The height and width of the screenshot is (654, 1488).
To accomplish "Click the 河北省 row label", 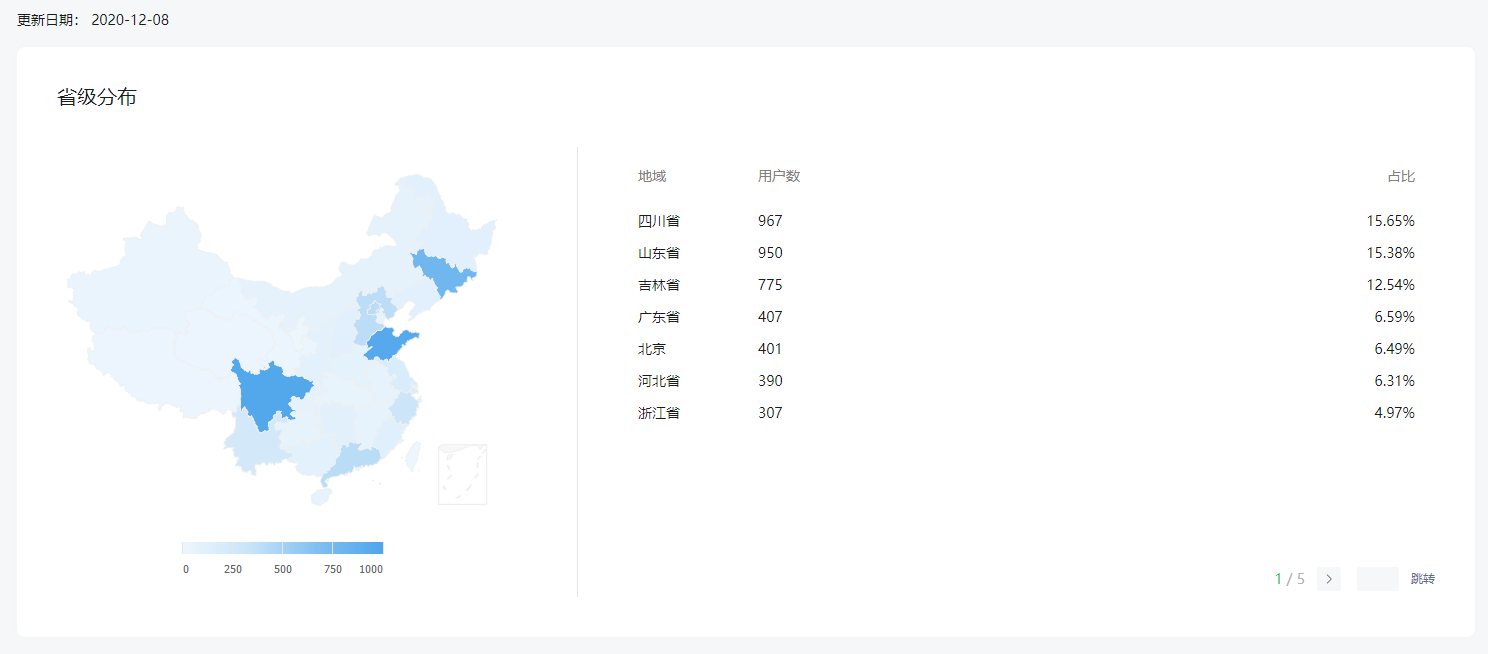I will 659,381.
